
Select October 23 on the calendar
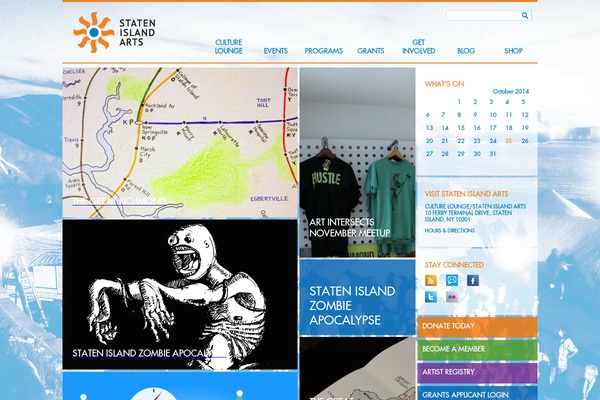tap(477, 141)
